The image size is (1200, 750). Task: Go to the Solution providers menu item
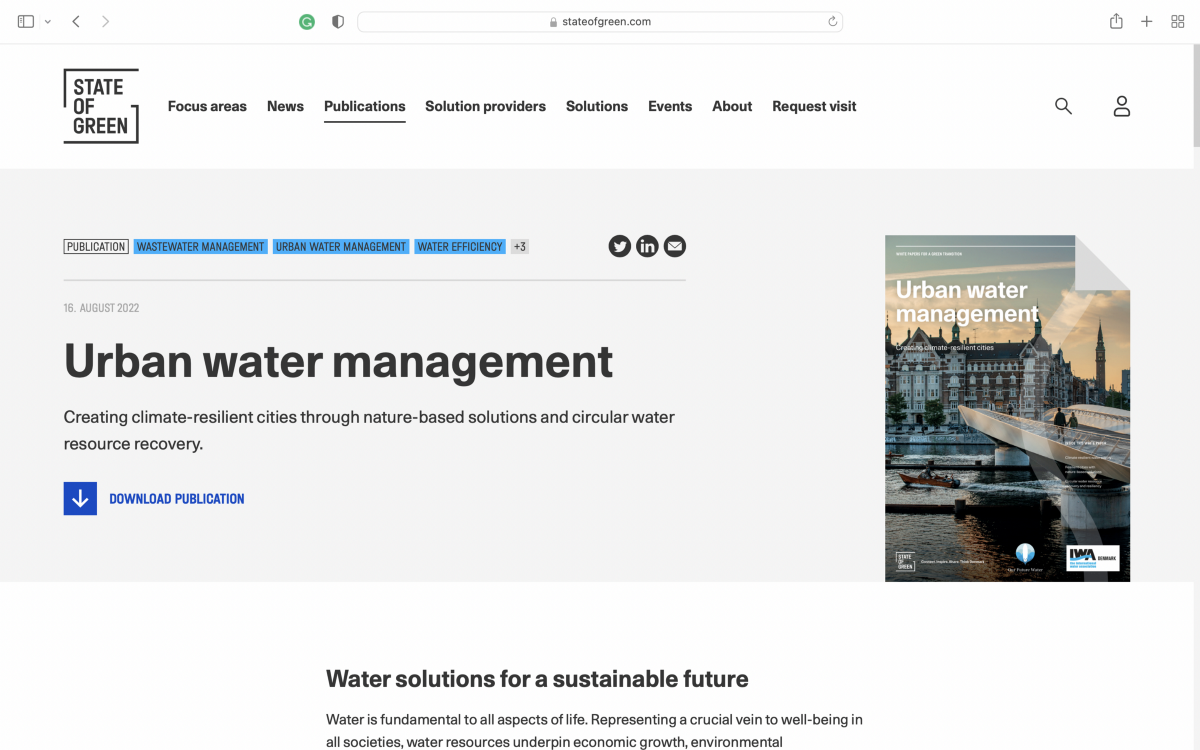[485, 106]
